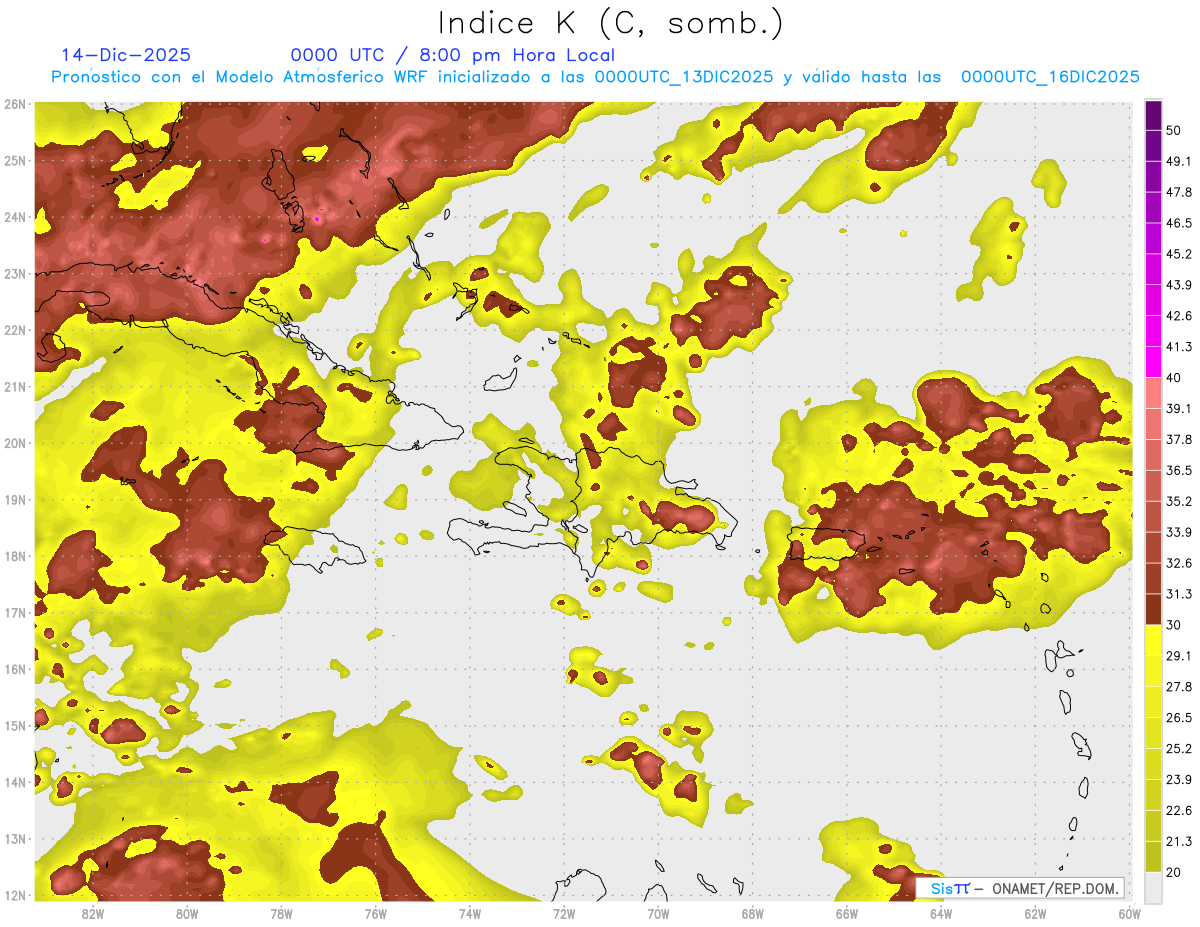Click the '42.6' colorbar value
The width and height of the screenshot is (1200, 927).
tap(1179, 317)
